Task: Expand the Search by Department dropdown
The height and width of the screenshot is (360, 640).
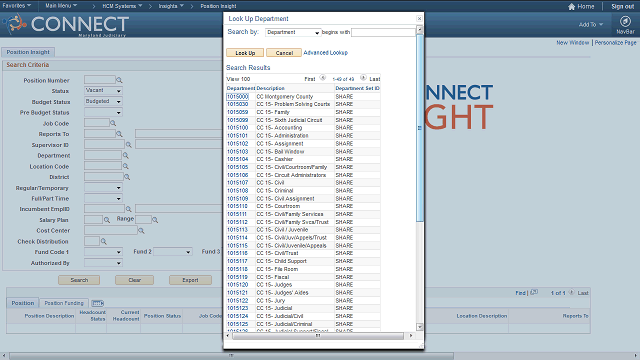Action: coord(293,32)
